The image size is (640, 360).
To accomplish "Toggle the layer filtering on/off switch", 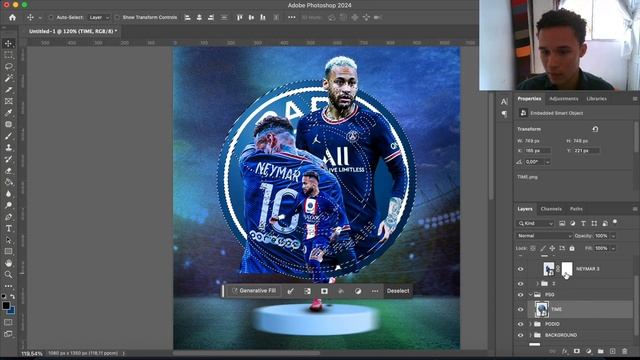I will 615,222.
